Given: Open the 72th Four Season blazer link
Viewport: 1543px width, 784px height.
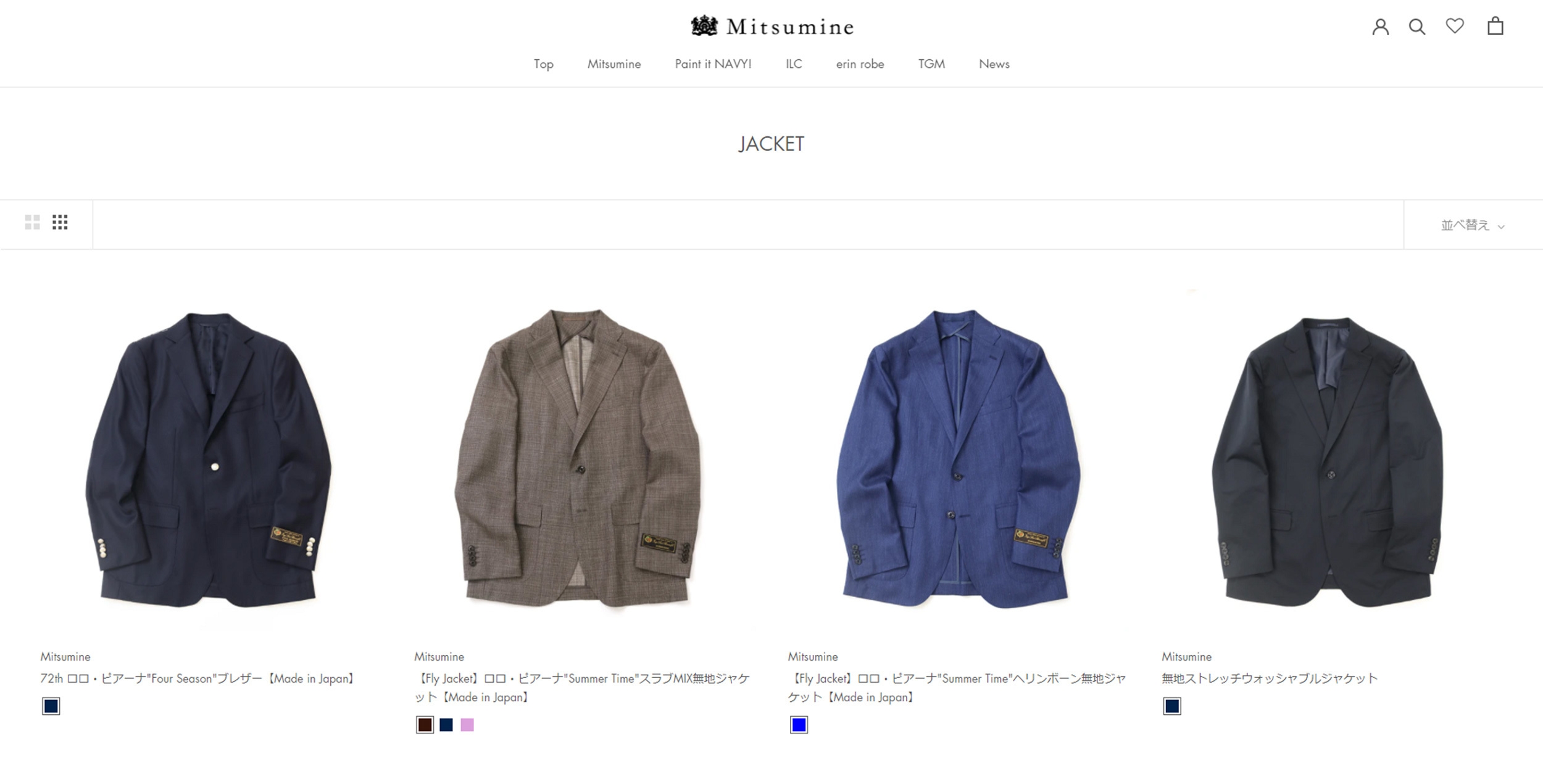Looking at the screenshot, I should [x=199, y=679].
